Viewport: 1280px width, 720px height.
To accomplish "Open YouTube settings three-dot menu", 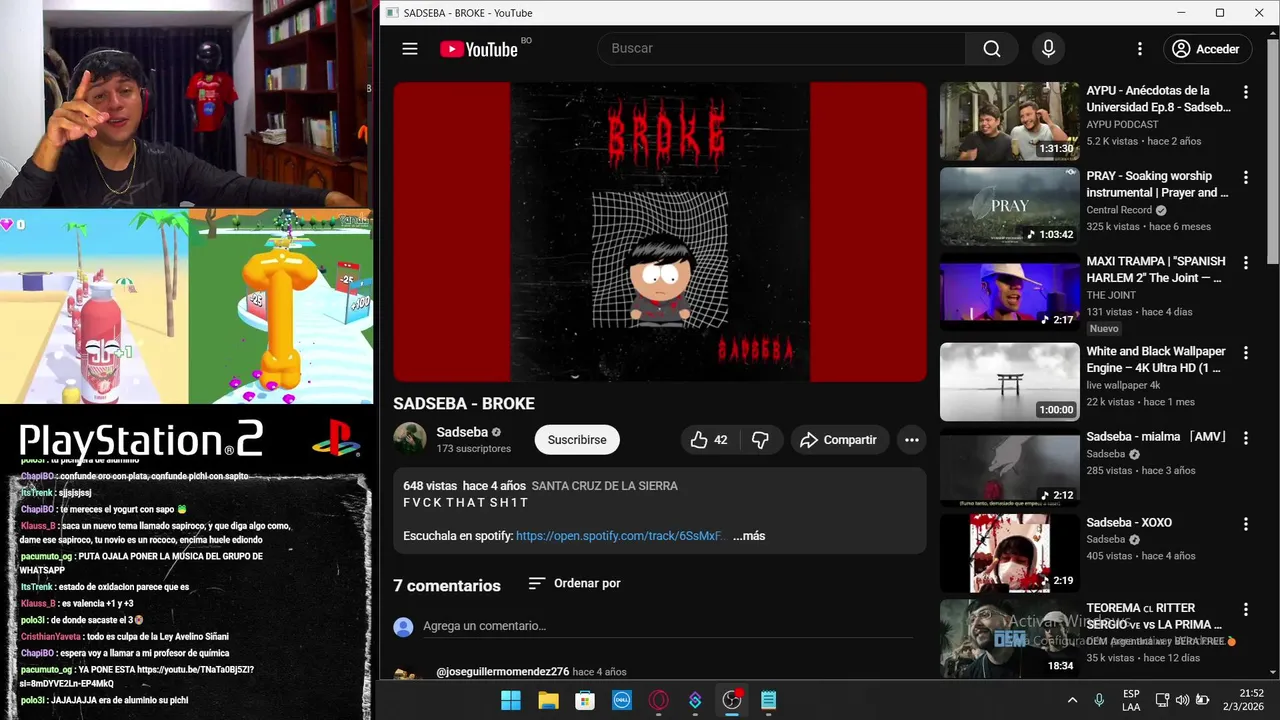I will 1139,49.
